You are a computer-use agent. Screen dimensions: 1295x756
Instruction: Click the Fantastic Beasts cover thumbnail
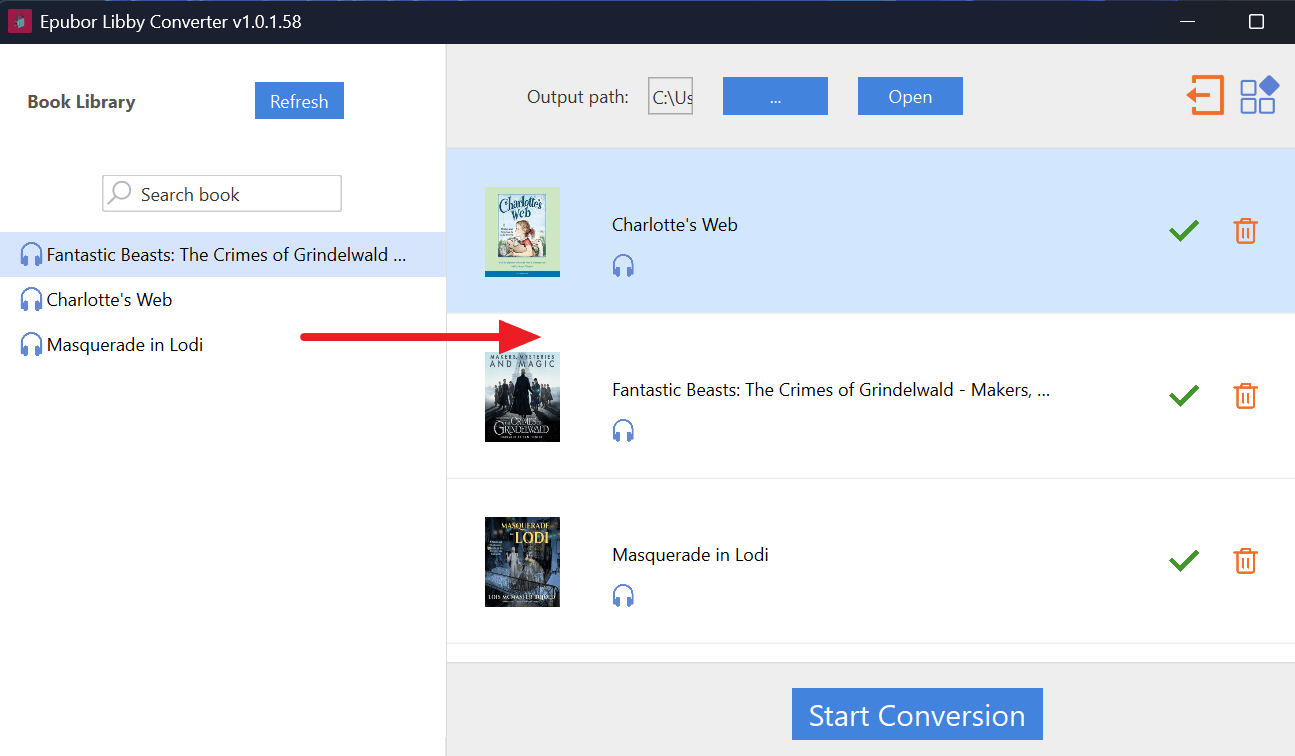click(522, 397)
